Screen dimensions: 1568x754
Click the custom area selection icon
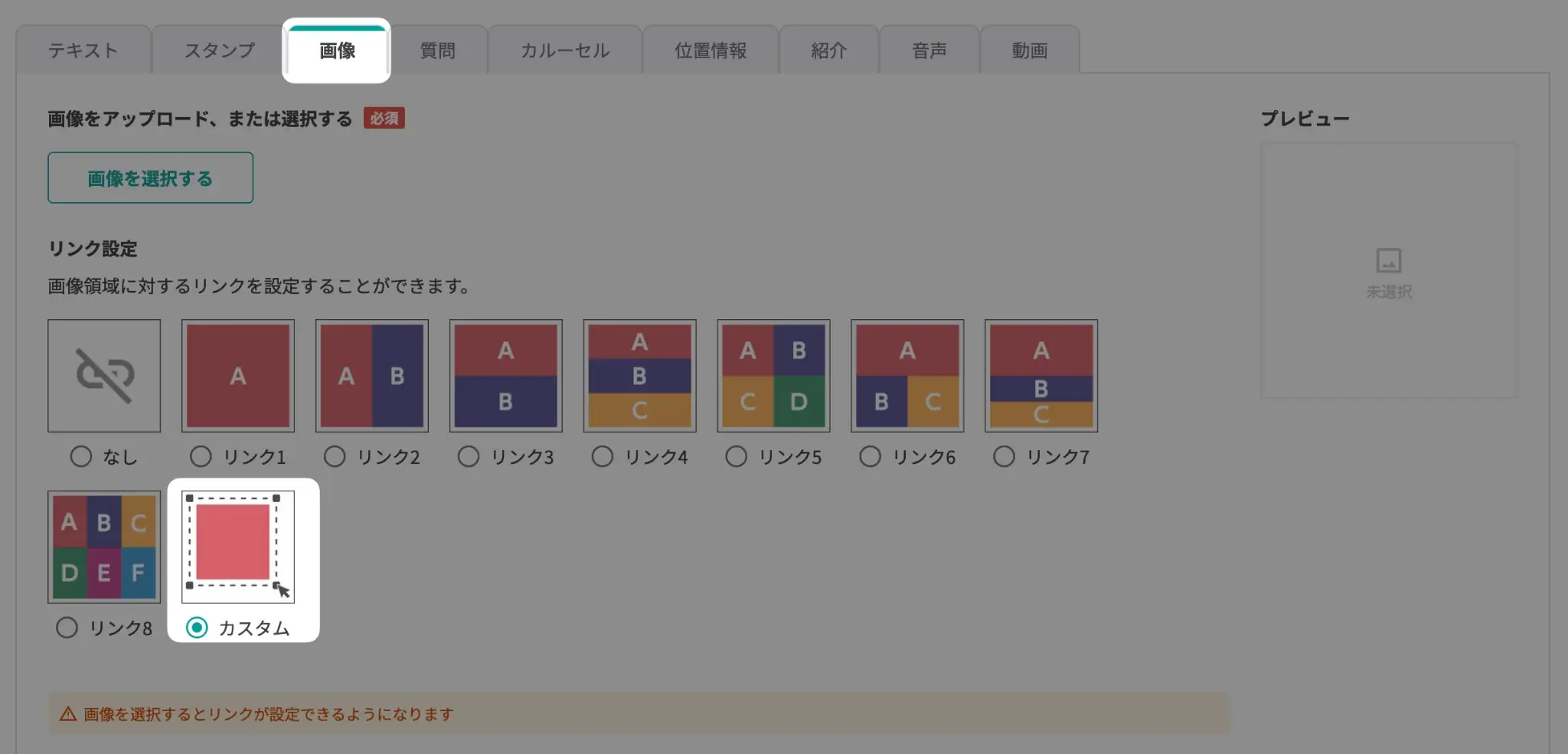pyautogui.click(x=238, y=547)
